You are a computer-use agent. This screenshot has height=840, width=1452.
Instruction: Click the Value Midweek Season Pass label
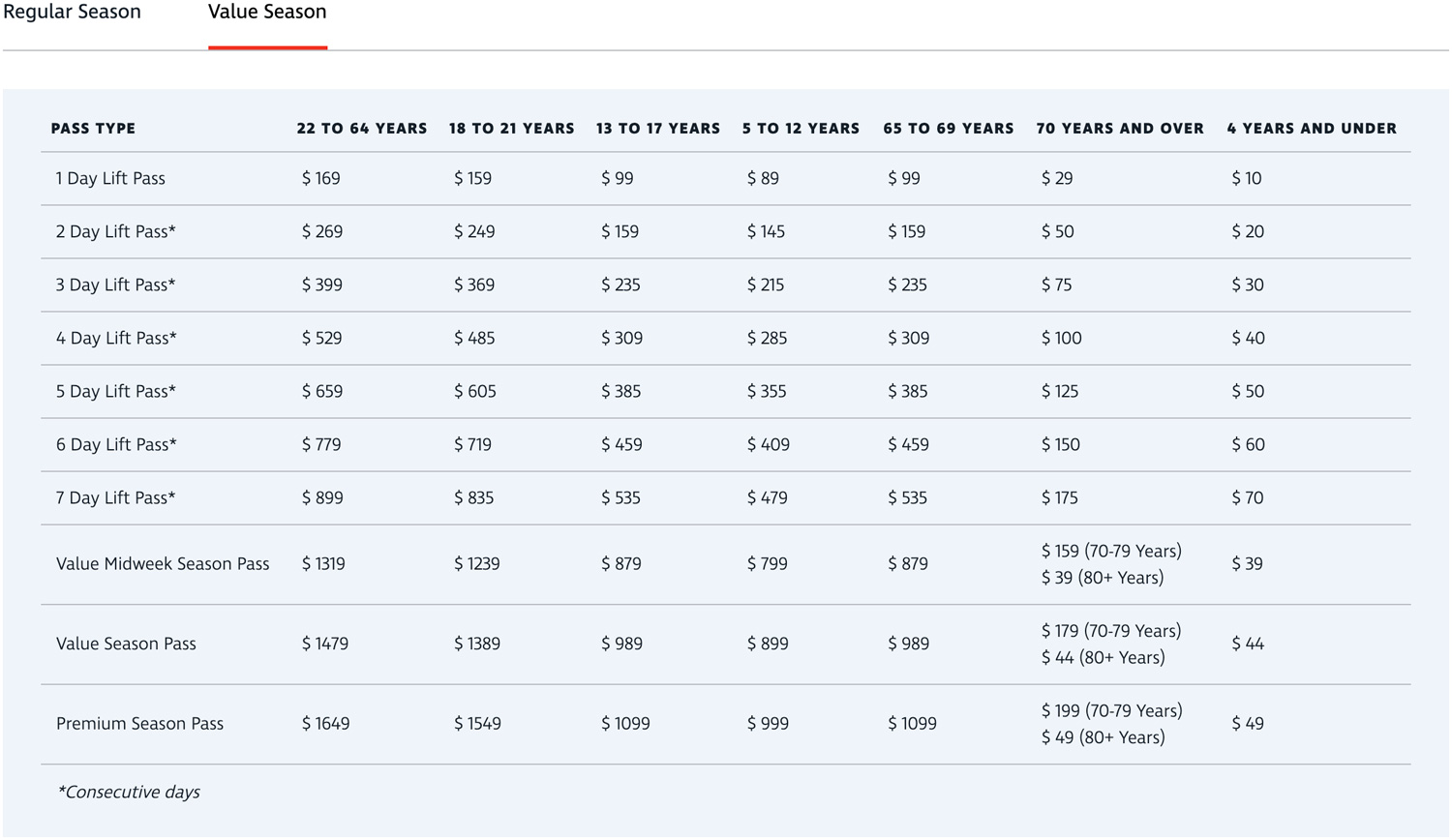(x=163, y=564)
